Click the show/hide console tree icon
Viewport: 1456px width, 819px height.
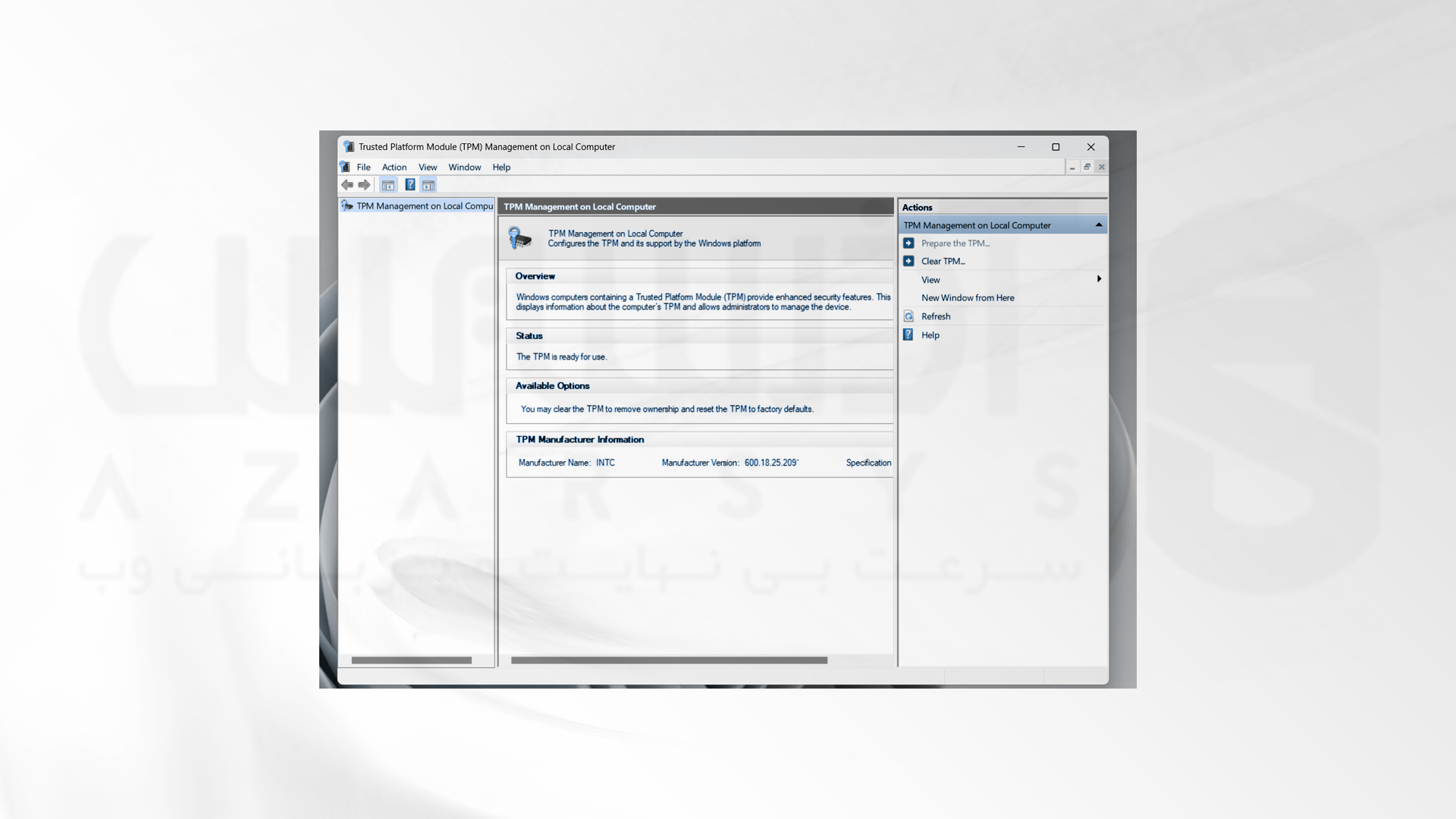point(388,185)
